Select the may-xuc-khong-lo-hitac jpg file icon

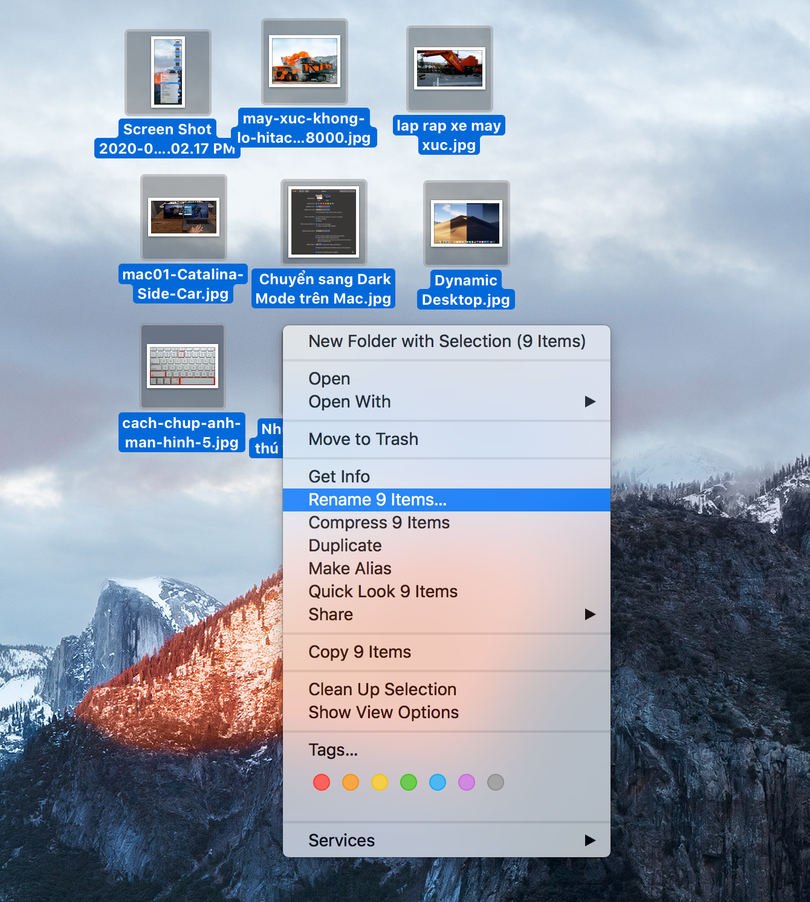coord(304,61)
